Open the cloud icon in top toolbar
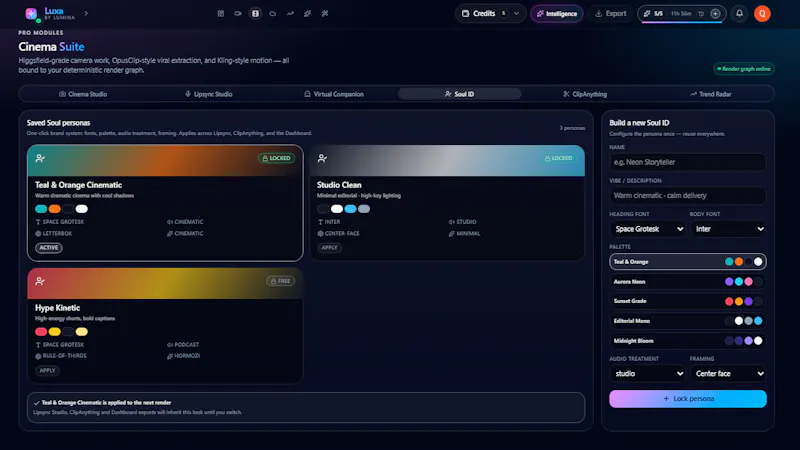Image resolution: width=800 pixels, height=450 pixels. point(272,14)
